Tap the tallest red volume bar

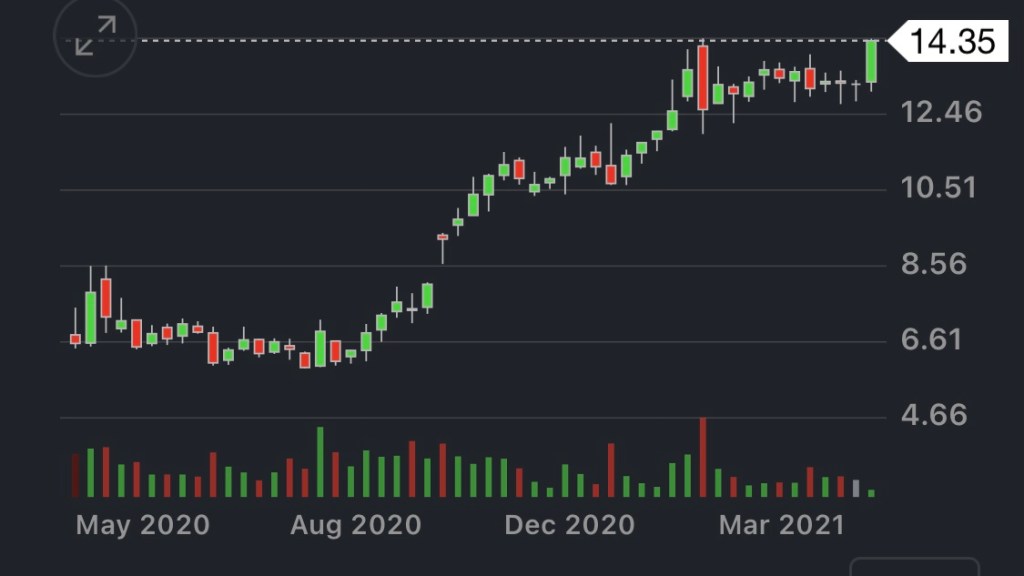[x=703, y=457]
